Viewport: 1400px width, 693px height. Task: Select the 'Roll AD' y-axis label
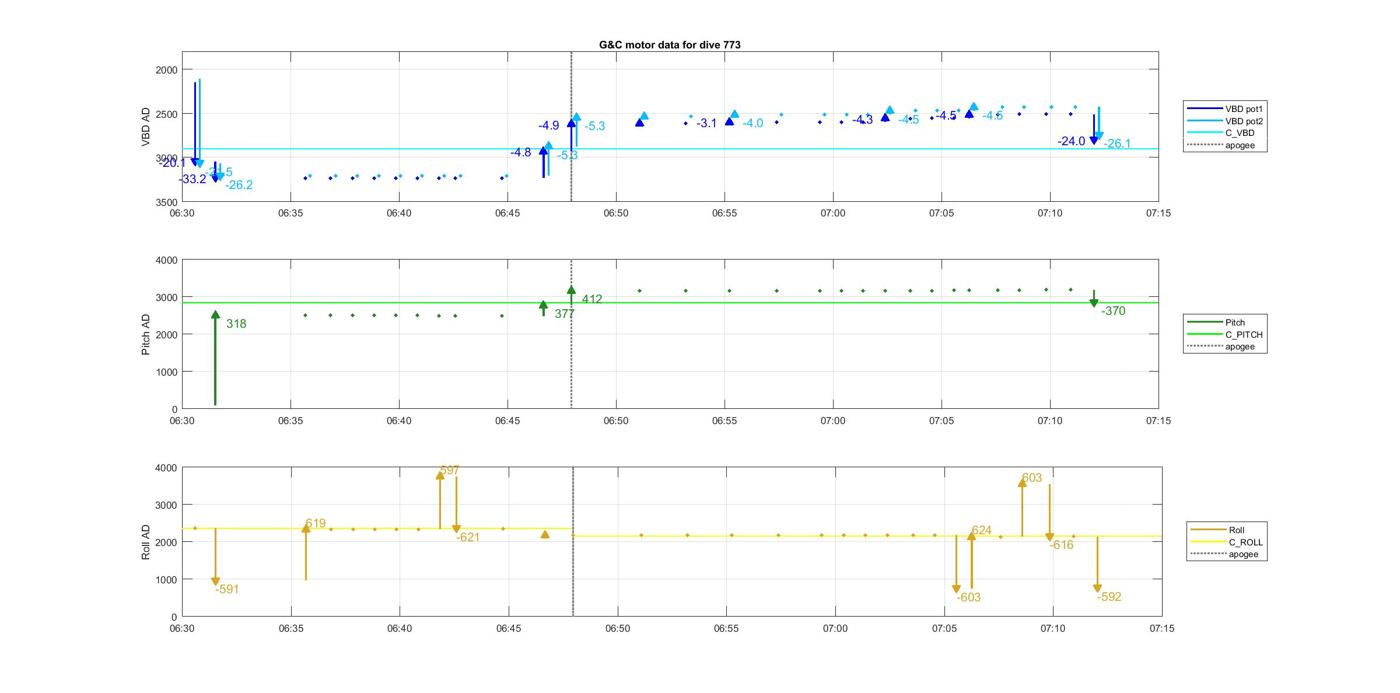(146, 540)
